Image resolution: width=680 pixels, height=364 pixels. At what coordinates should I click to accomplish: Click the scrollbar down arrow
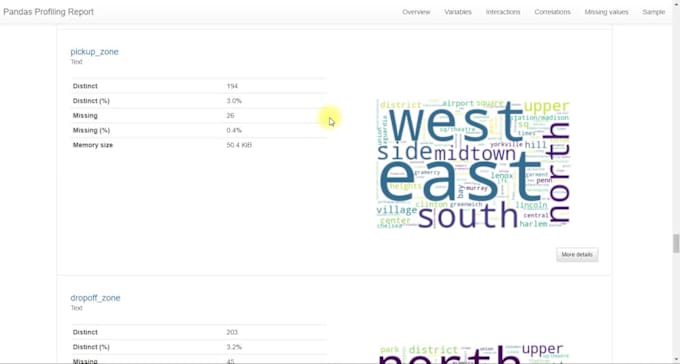click(x=676, y=361)
